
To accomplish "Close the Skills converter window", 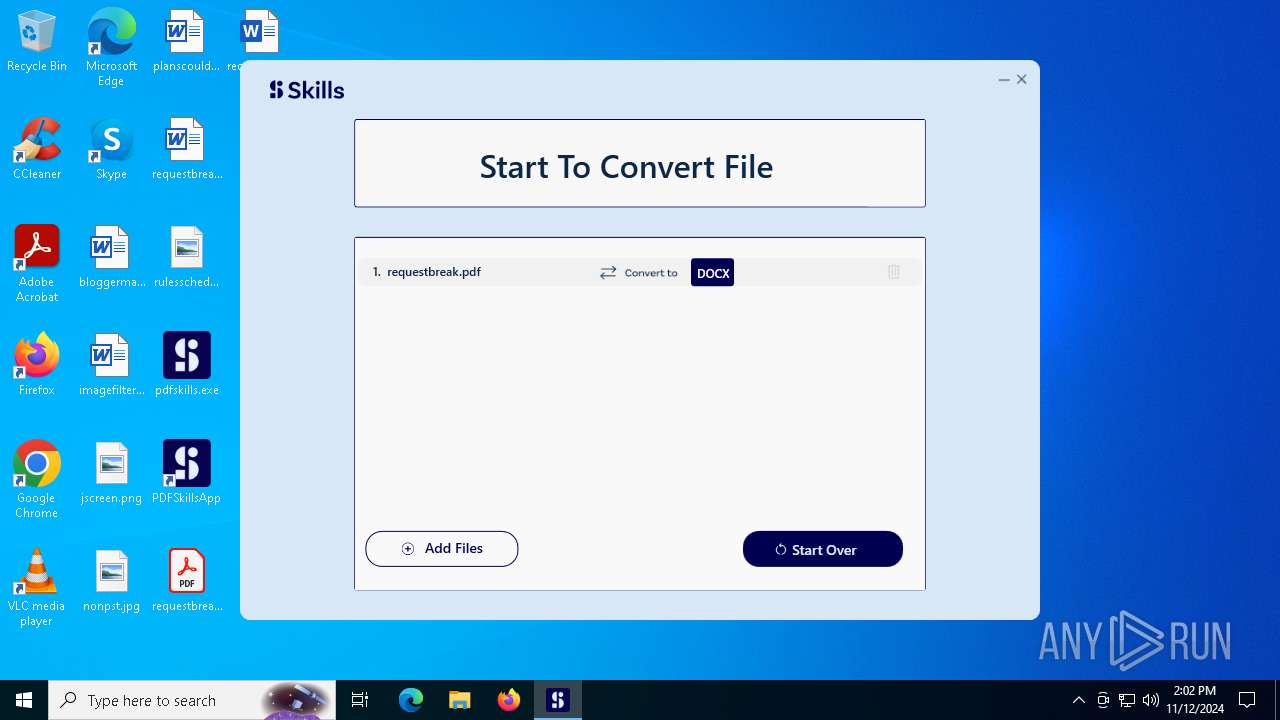I will coord(1022,80).
